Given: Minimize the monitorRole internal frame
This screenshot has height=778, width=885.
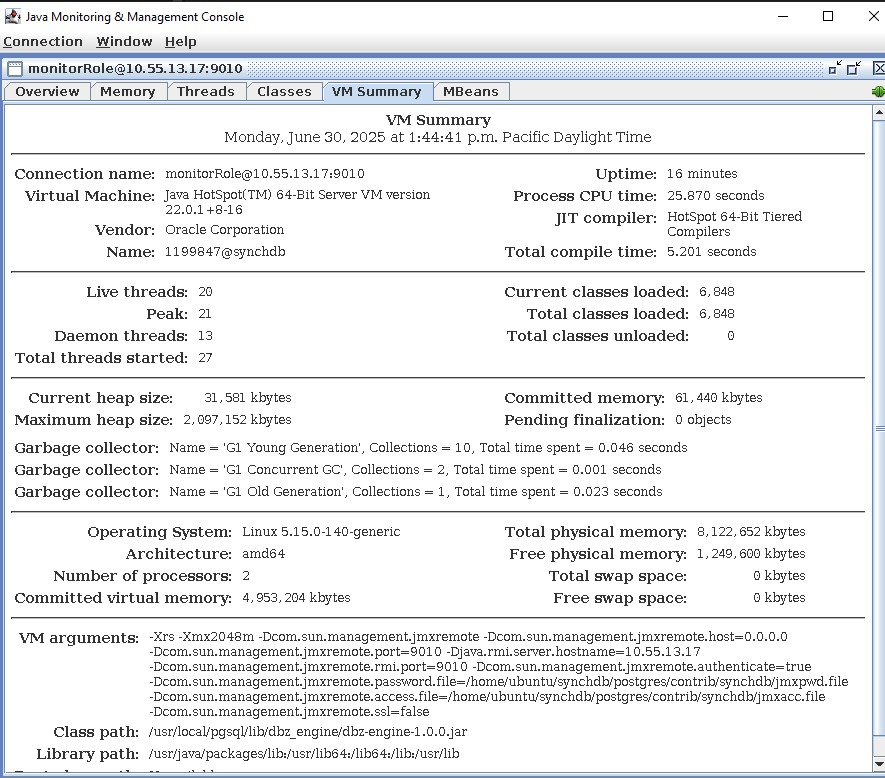Looking at the screenshot, I should [834, 68].
